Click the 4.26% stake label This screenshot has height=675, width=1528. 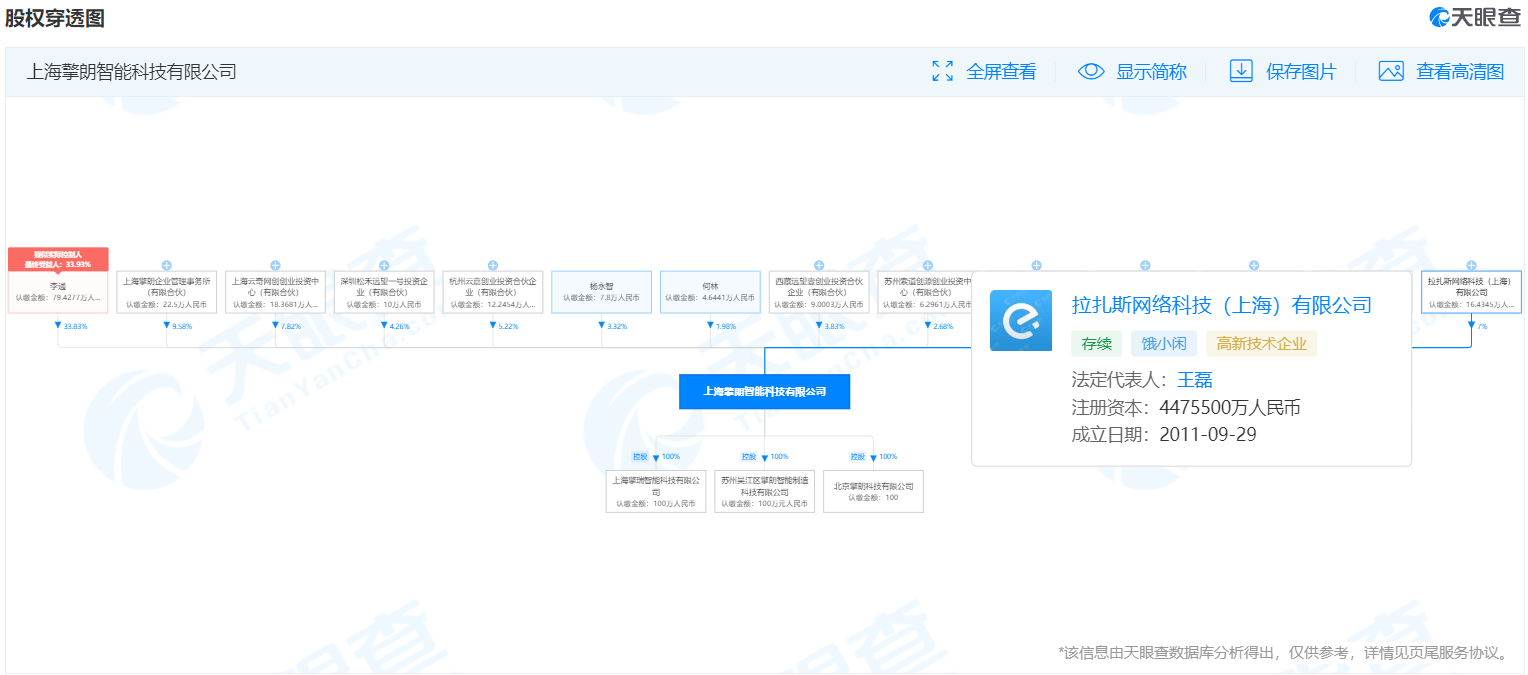(400, 326)
